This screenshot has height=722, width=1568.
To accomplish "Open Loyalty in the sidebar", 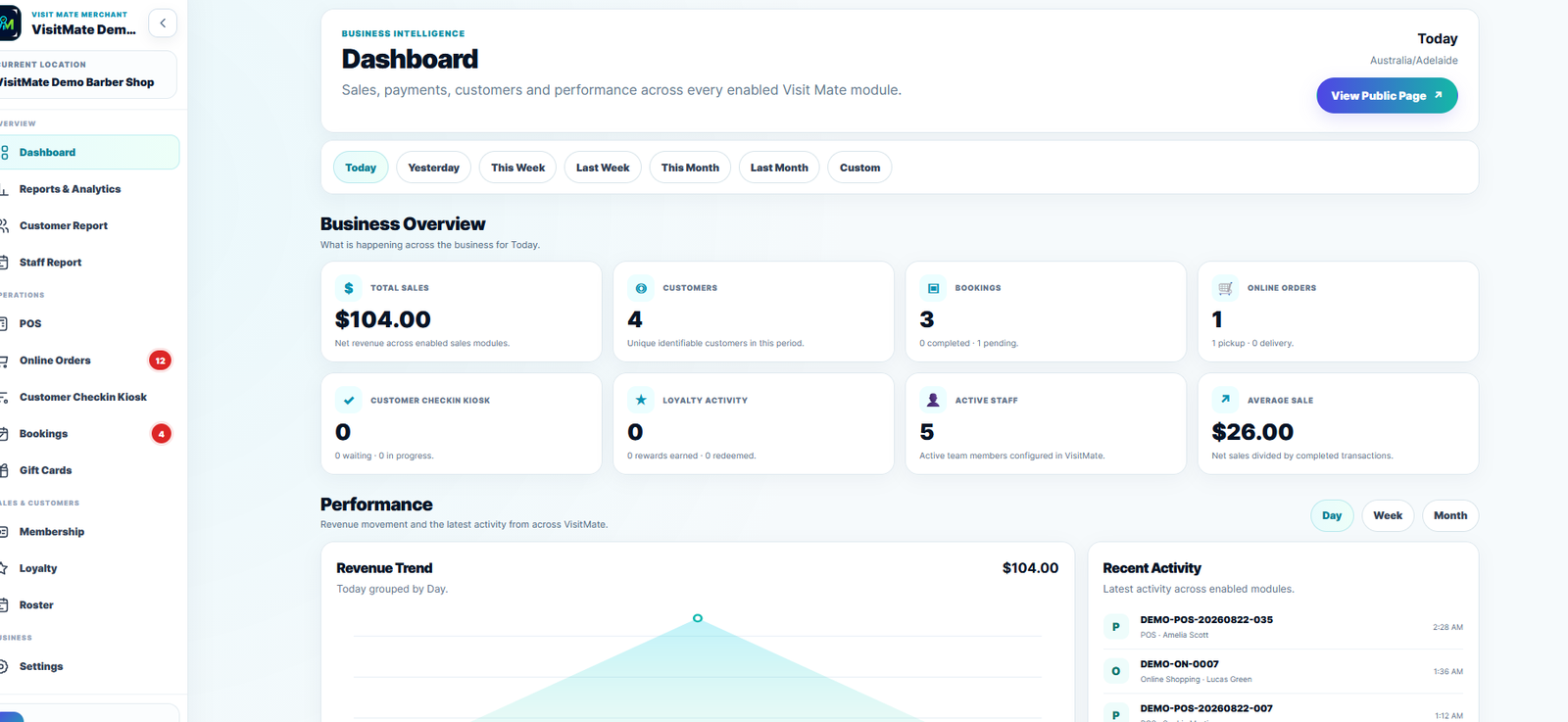I will coord(88,568).
